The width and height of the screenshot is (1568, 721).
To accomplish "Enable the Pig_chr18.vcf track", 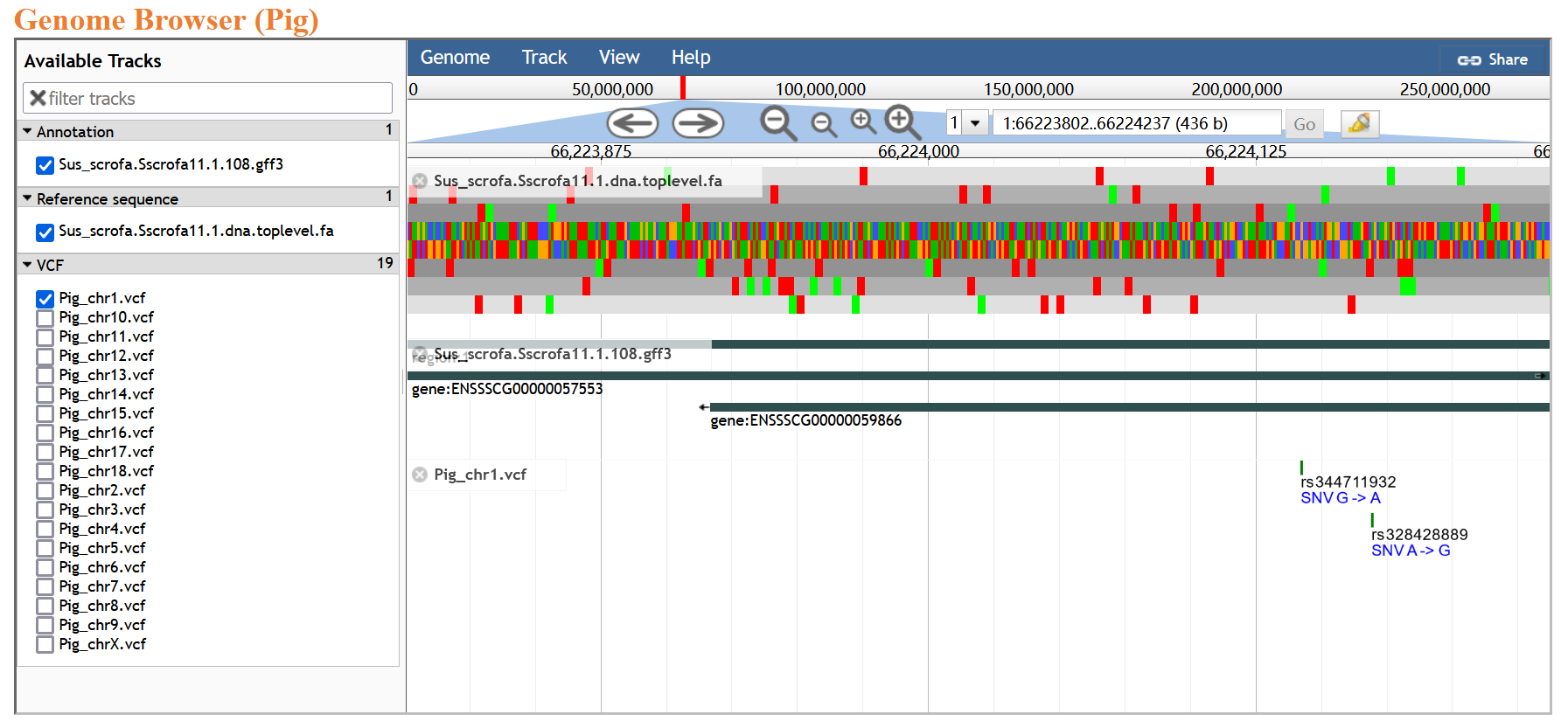I will [45, 472].
